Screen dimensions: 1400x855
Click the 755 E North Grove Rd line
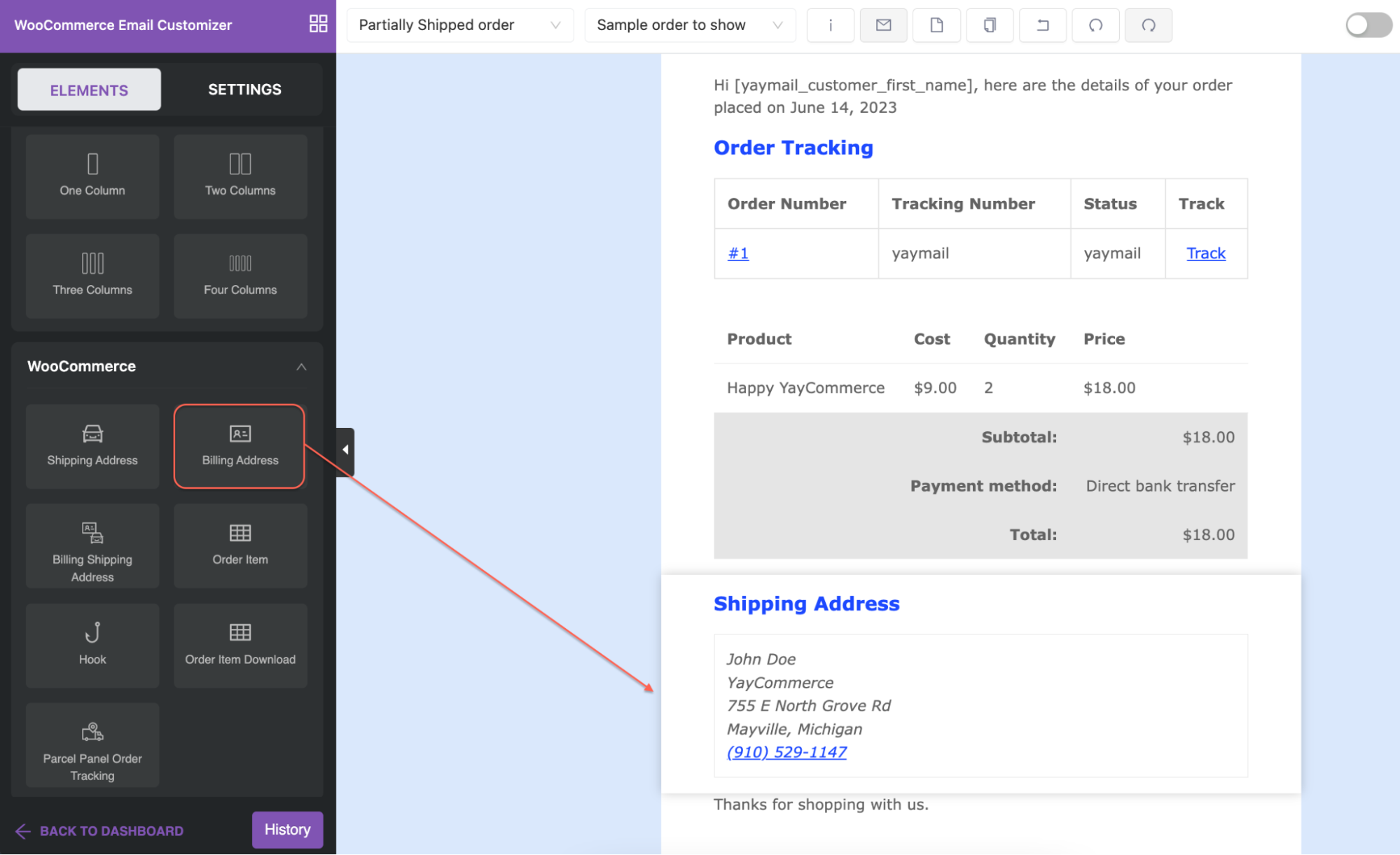[808, 706]
